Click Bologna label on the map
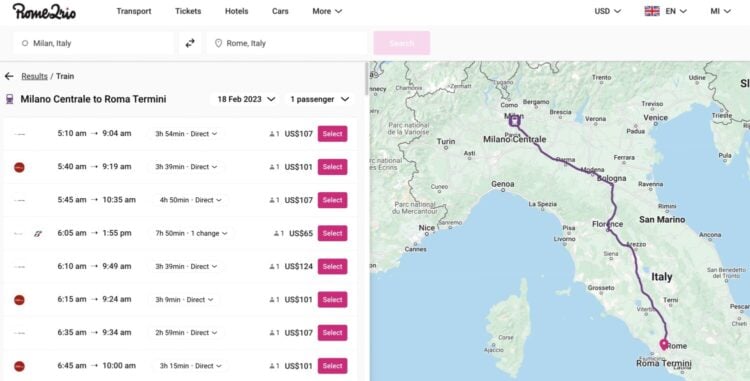This screenshot has height=381, width=750. [x=612, y=178]
